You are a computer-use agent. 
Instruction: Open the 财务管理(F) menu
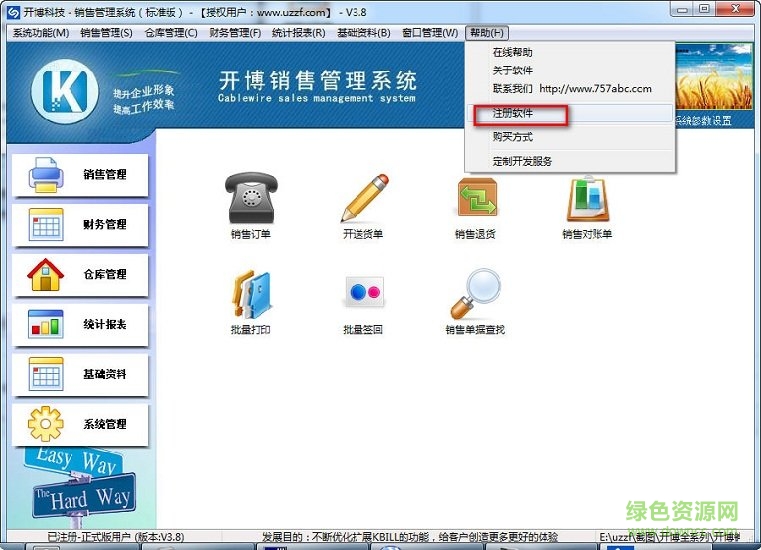pos(235,33)
